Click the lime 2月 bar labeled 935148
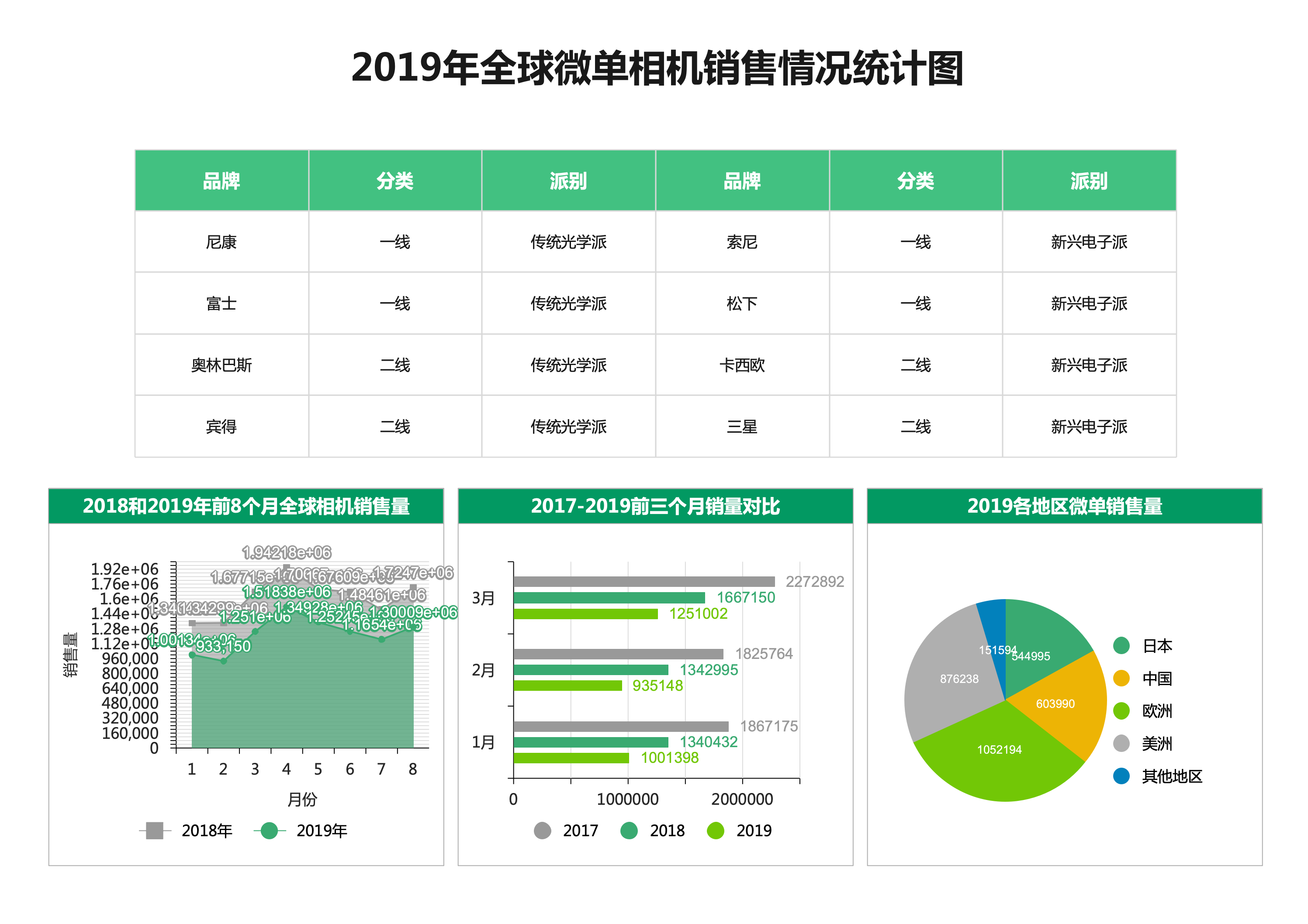The height and width of the screenshot is (924, 1308). 567,686
